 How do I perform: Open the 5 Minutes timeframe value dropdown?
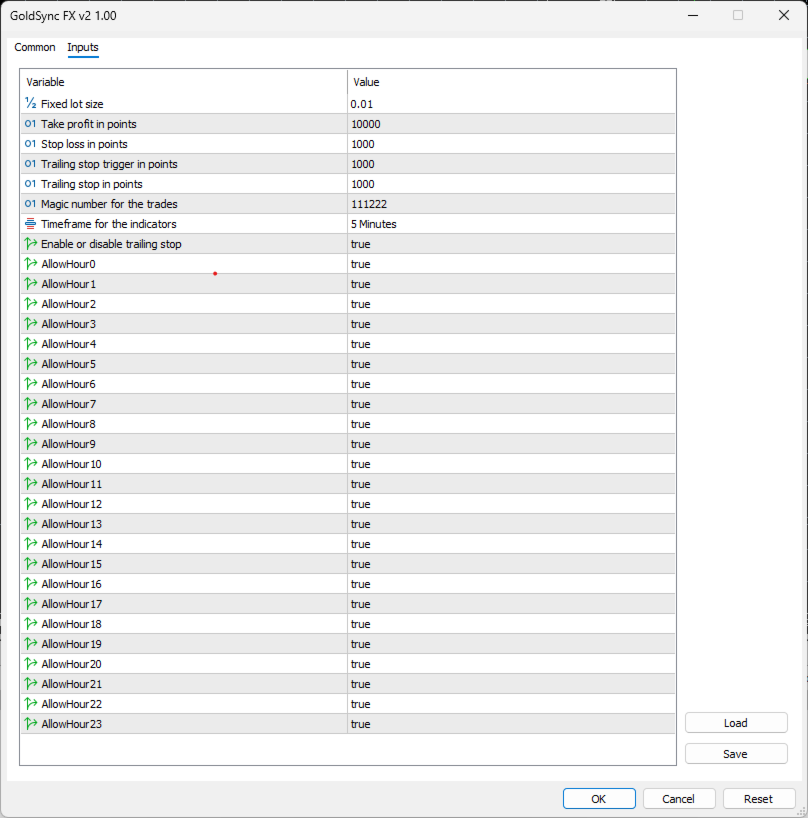click(373, 224)
